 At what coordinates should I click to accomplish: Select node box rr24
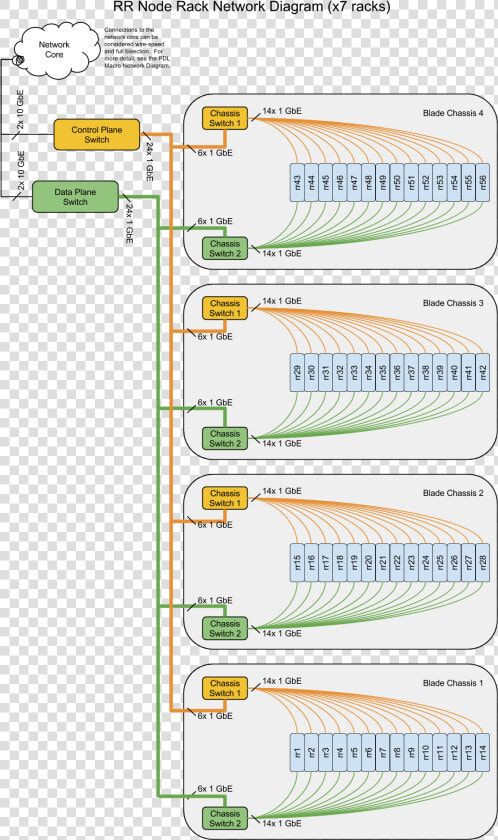pos(425,562)
